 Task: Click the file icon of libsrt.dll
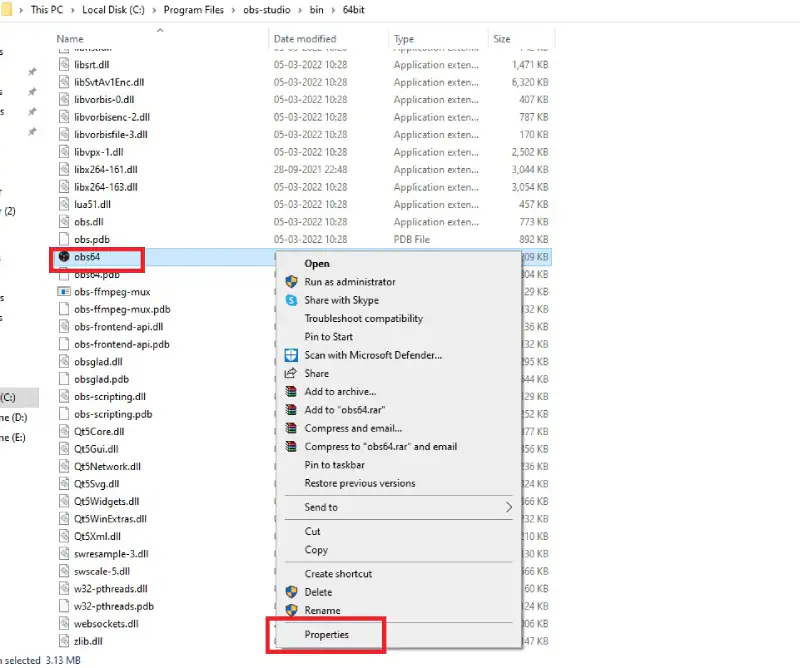click(x=64, y=65)
